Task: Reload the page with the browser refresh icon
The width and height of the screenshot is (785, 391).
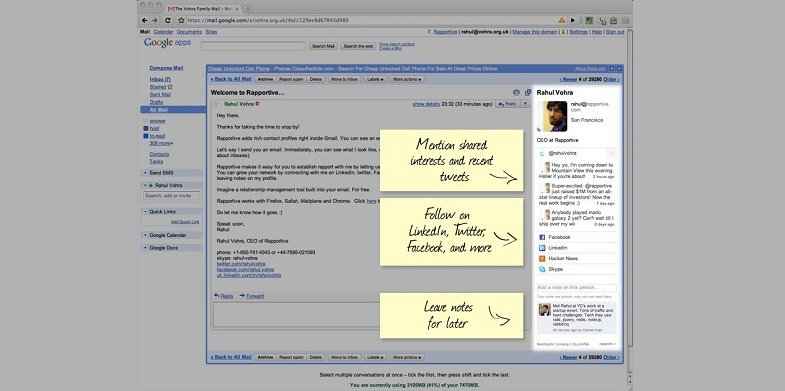Action: pyautogui.click(x=168, y=21)
